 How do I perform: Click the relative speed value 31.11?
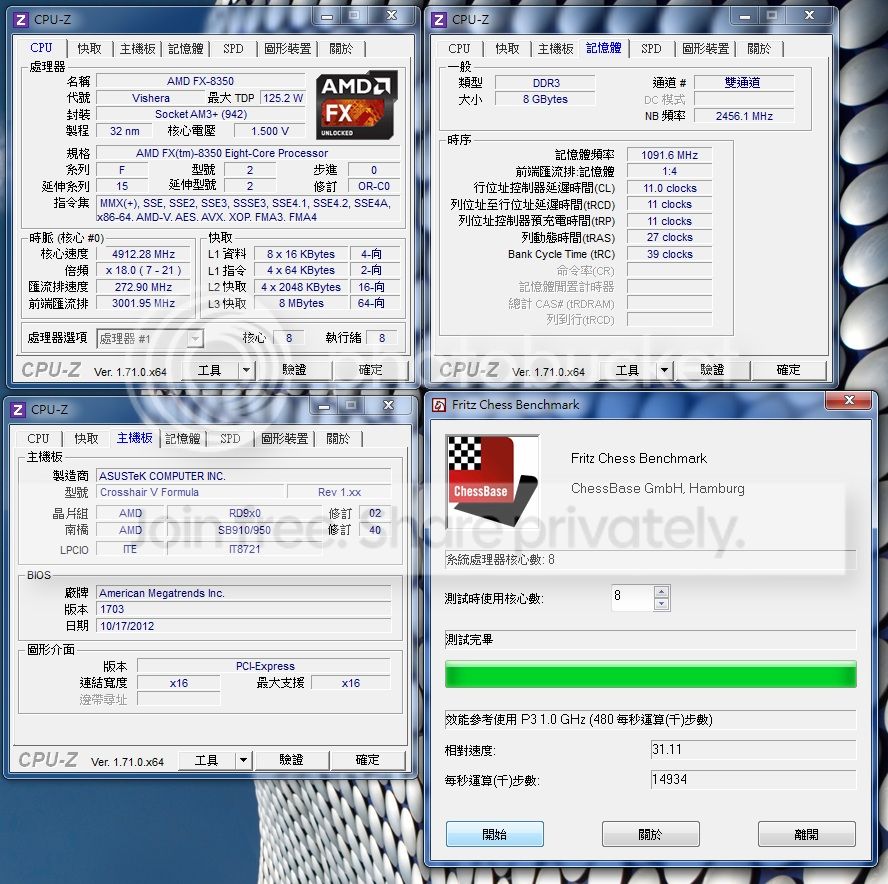pyautogui.click(x=753, y=750)
